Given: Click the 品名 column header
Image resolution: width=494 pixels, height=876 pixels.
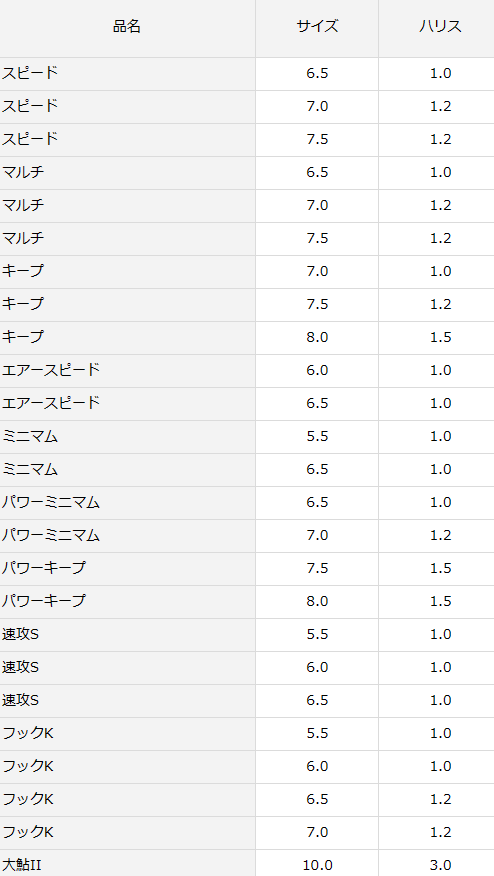Looking at the screenshot, I should (127, 26).
